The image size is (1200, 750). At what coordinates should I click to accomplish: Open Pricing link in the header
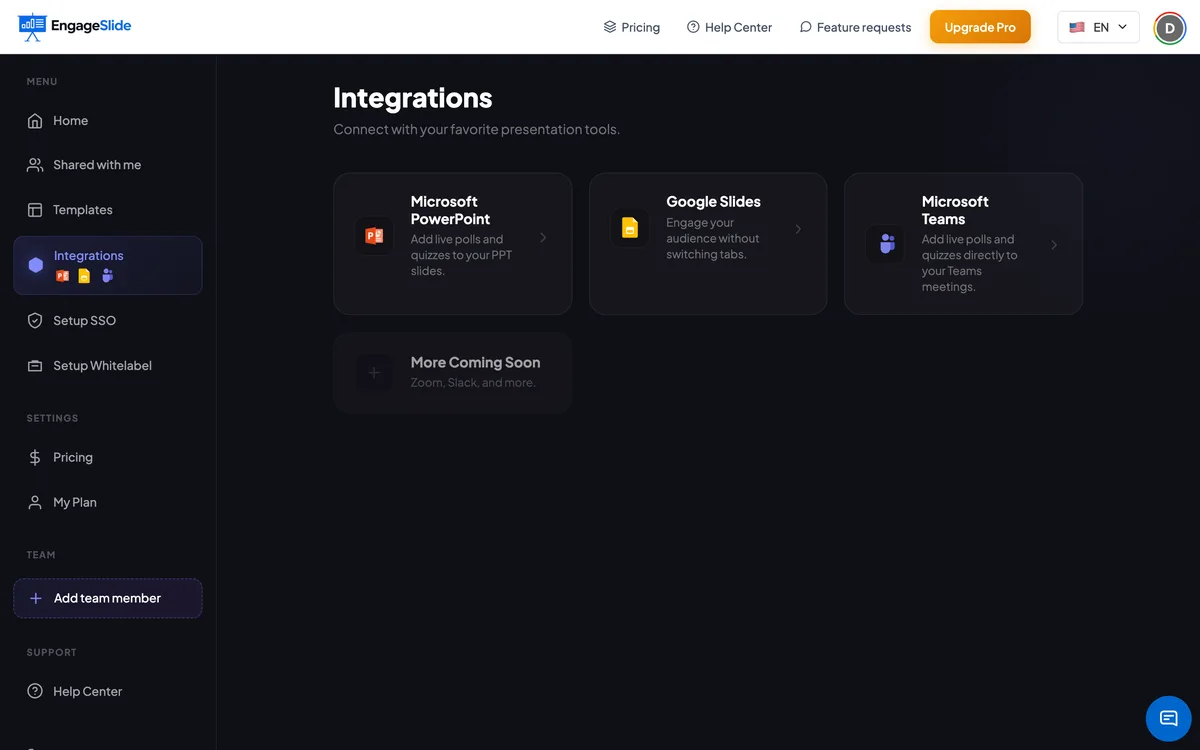coord(632,27)
